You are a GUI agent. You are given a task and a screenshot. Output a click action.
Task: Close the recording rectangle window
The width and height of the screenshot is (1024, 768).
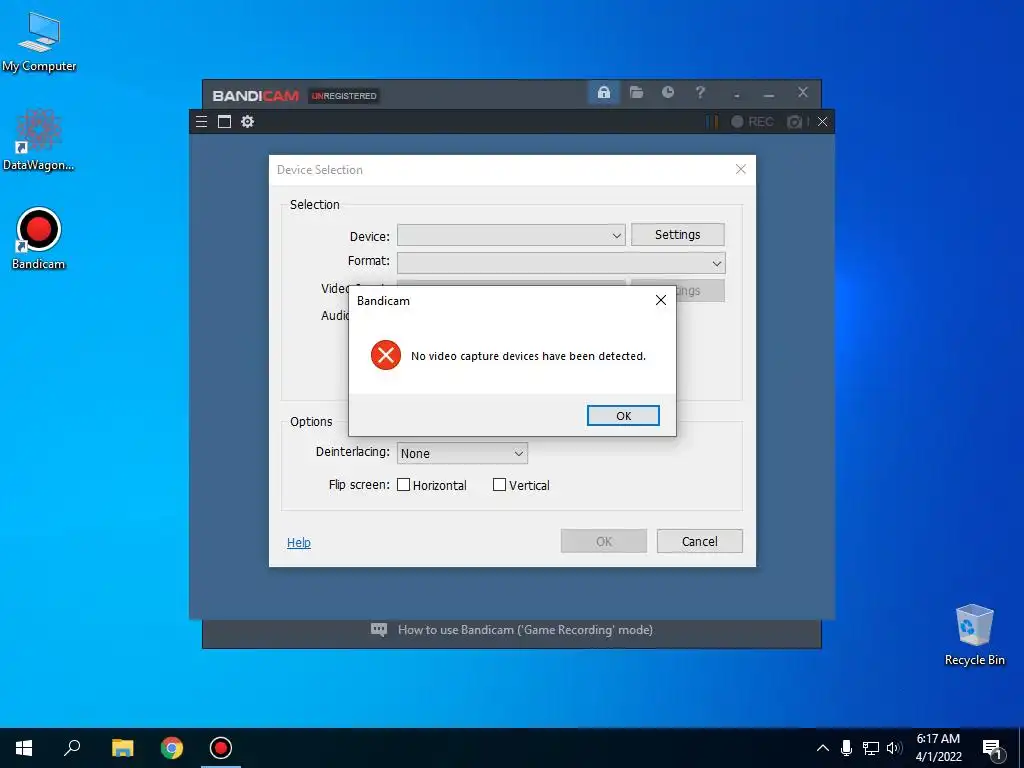[x=822, y=121]
